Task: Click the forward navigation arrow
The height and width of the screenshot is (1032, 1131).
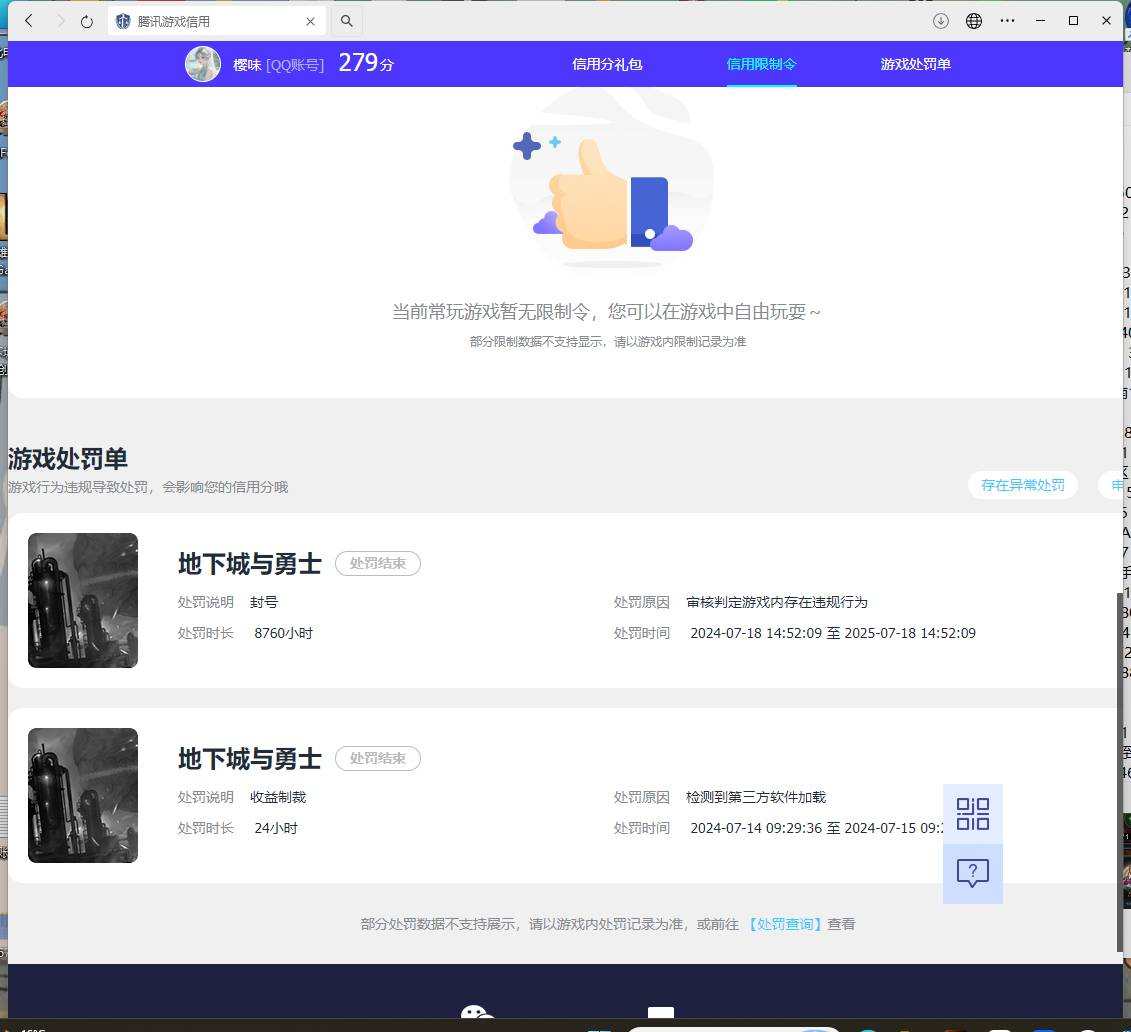Action: (60, 21)
